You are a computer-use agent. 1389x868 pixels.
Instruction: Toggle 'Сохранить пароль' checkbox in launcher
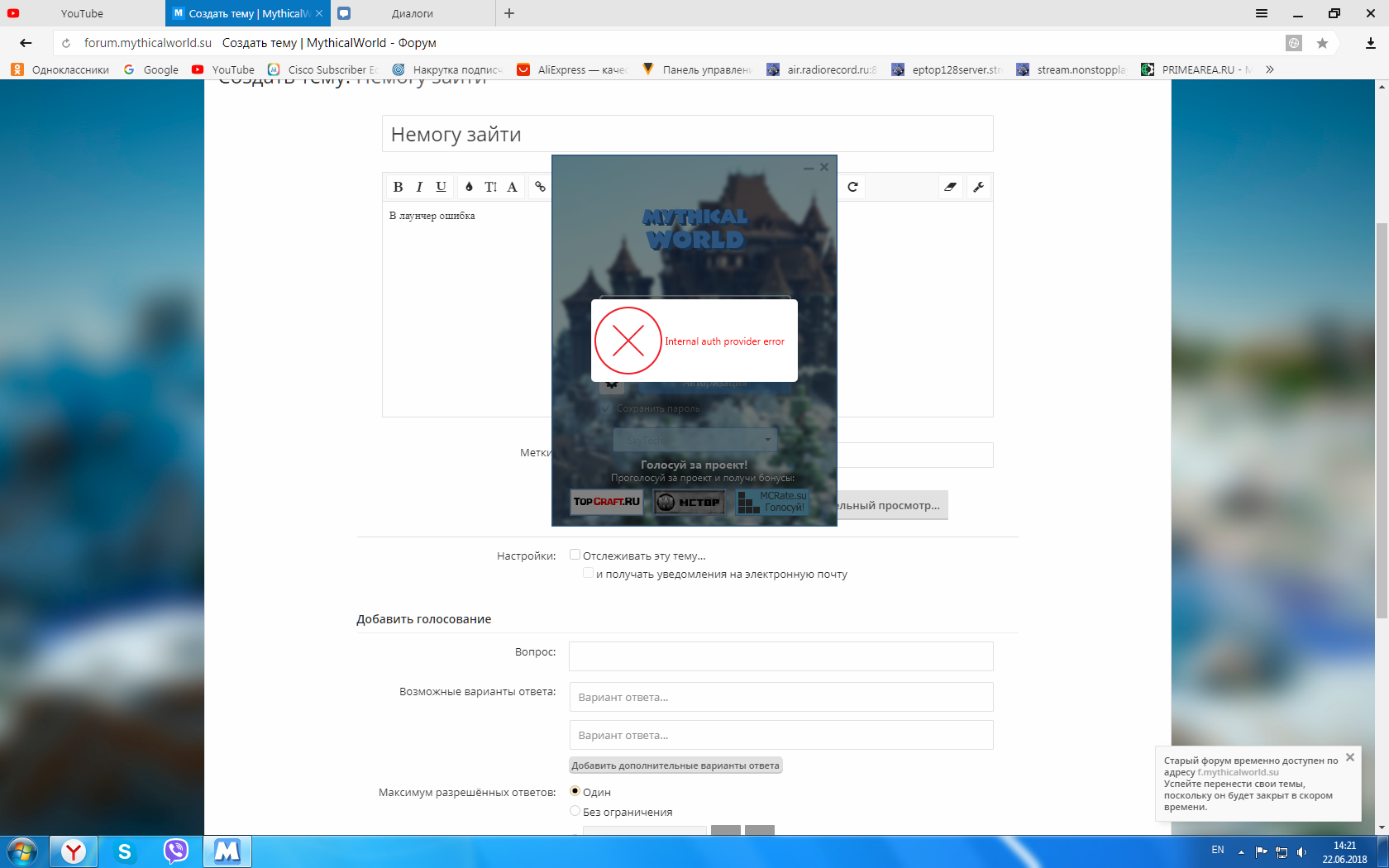(606, 408)
